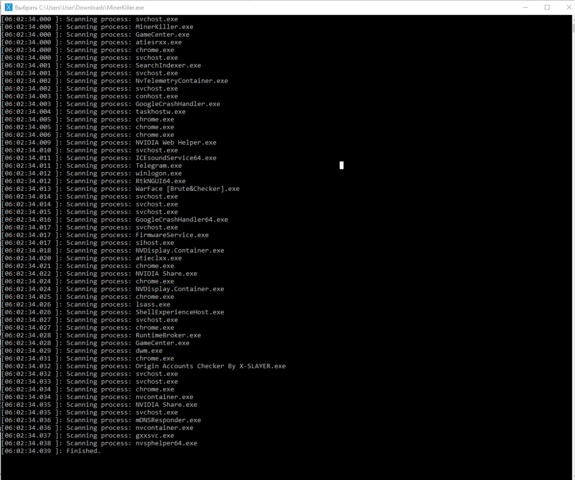The height and width of the screenshot is (480, 575).
Task: Click the MinerKiller.exe window title text
Action: coord(79,8)
